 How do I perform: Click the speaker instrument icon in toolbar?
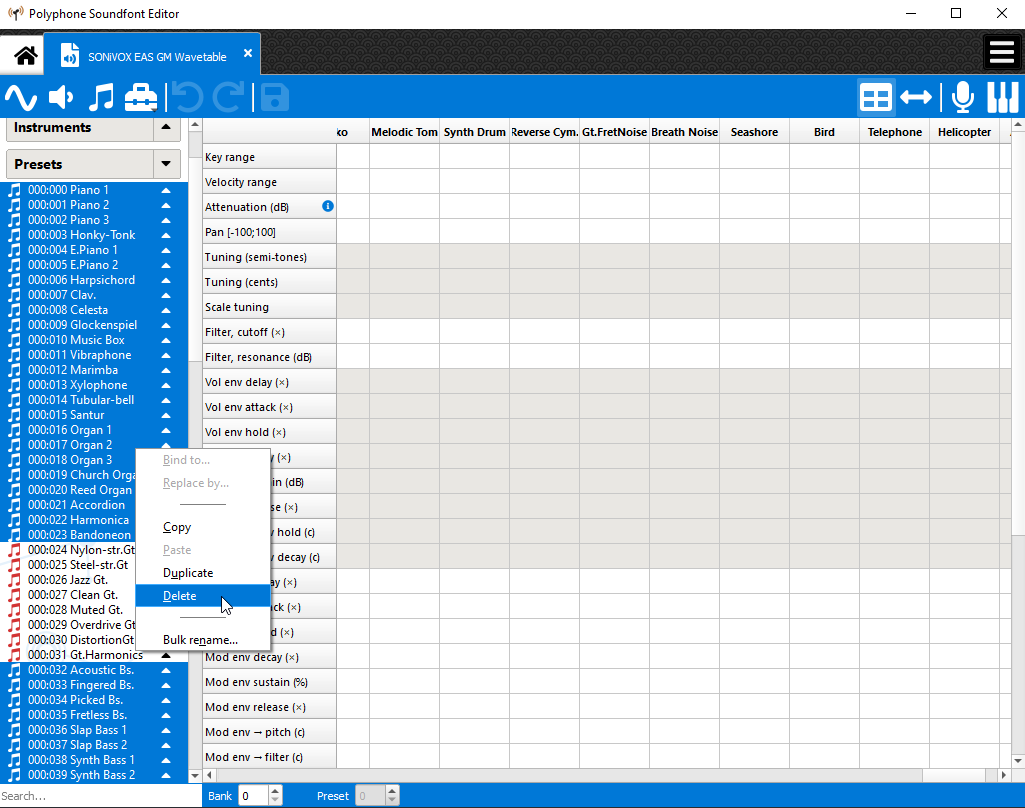coord(61,97)
